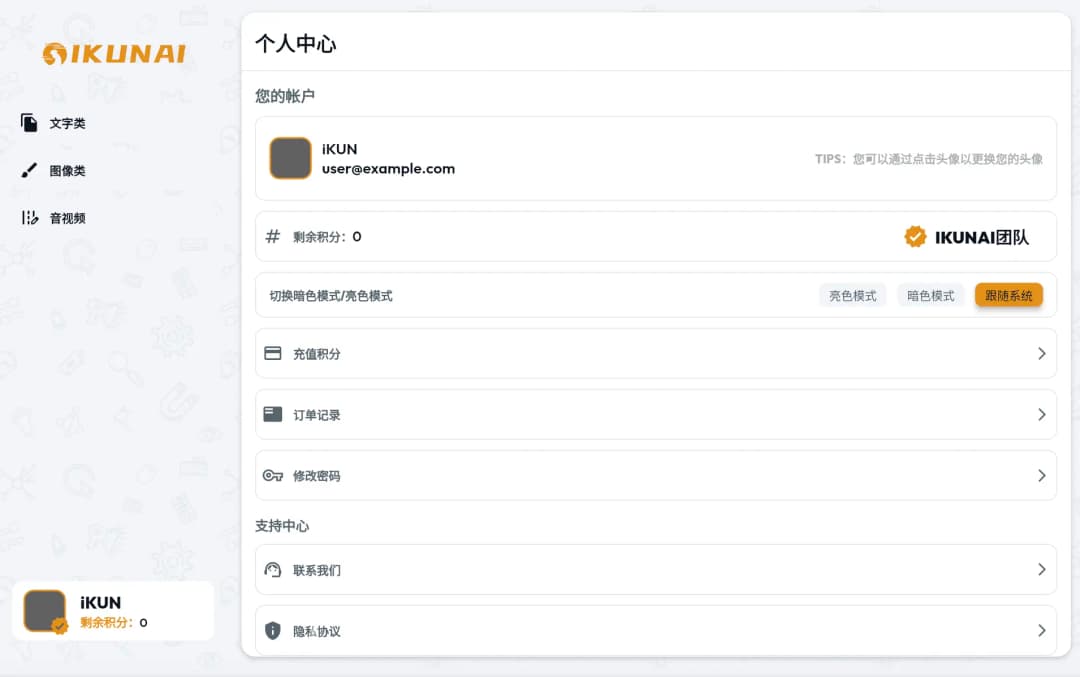This screenshot has width=1080, height=677.
Task: Click account avatar to change profile picture
Action: [290, 159]
